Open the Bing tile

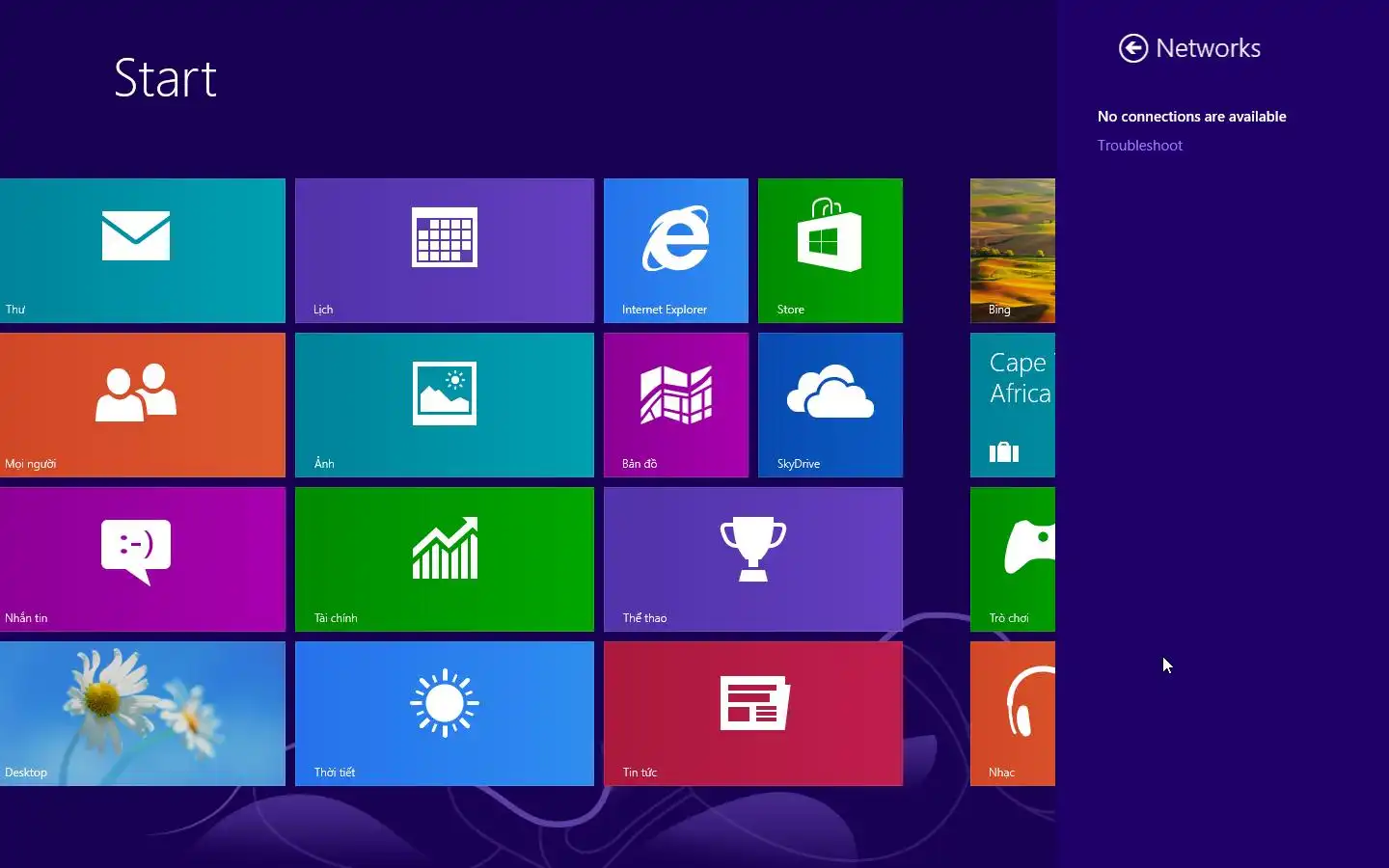pos(1013,251)
